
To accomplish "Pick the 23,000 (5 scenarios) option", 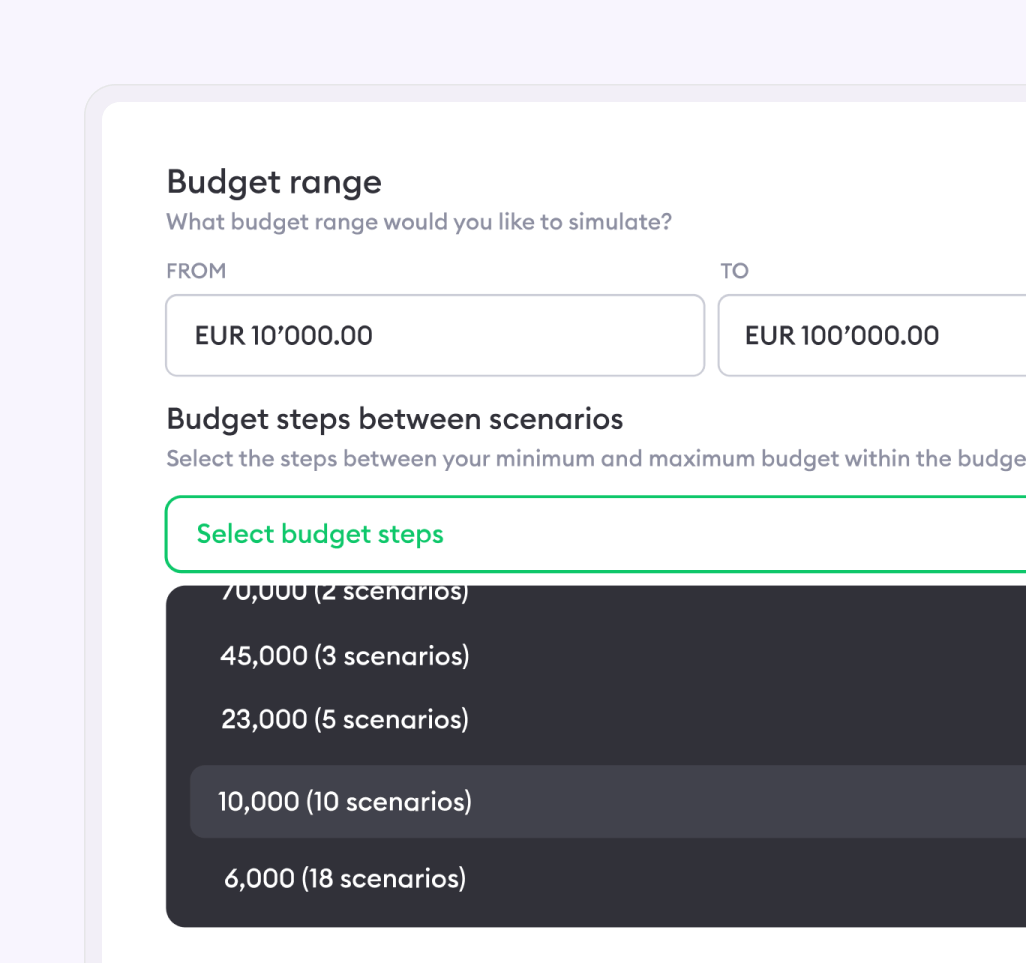I will pyautogui.click(x=345, y=719).
